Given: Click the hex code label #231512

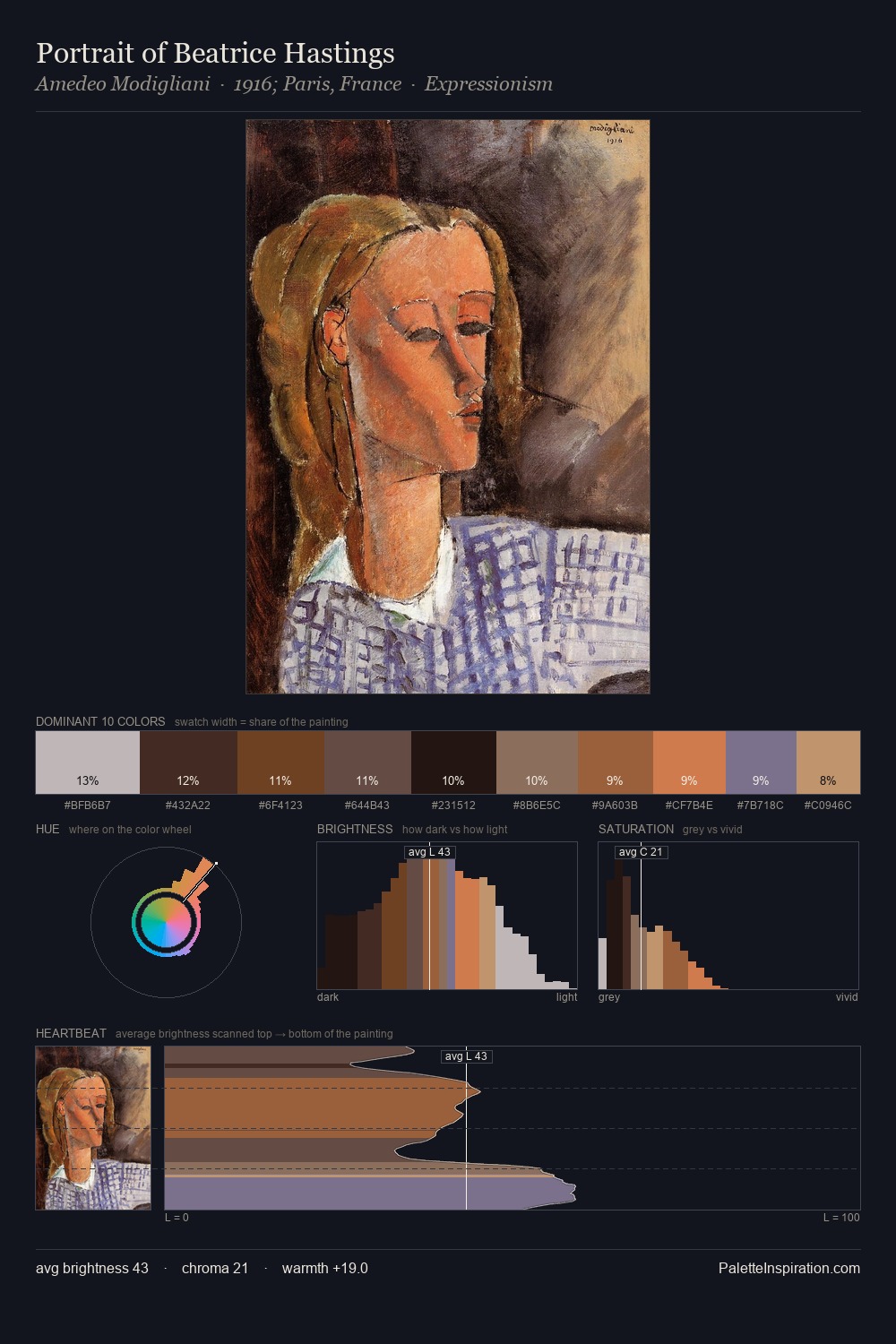Looking at the screenshot, I should tap(453, 805).
